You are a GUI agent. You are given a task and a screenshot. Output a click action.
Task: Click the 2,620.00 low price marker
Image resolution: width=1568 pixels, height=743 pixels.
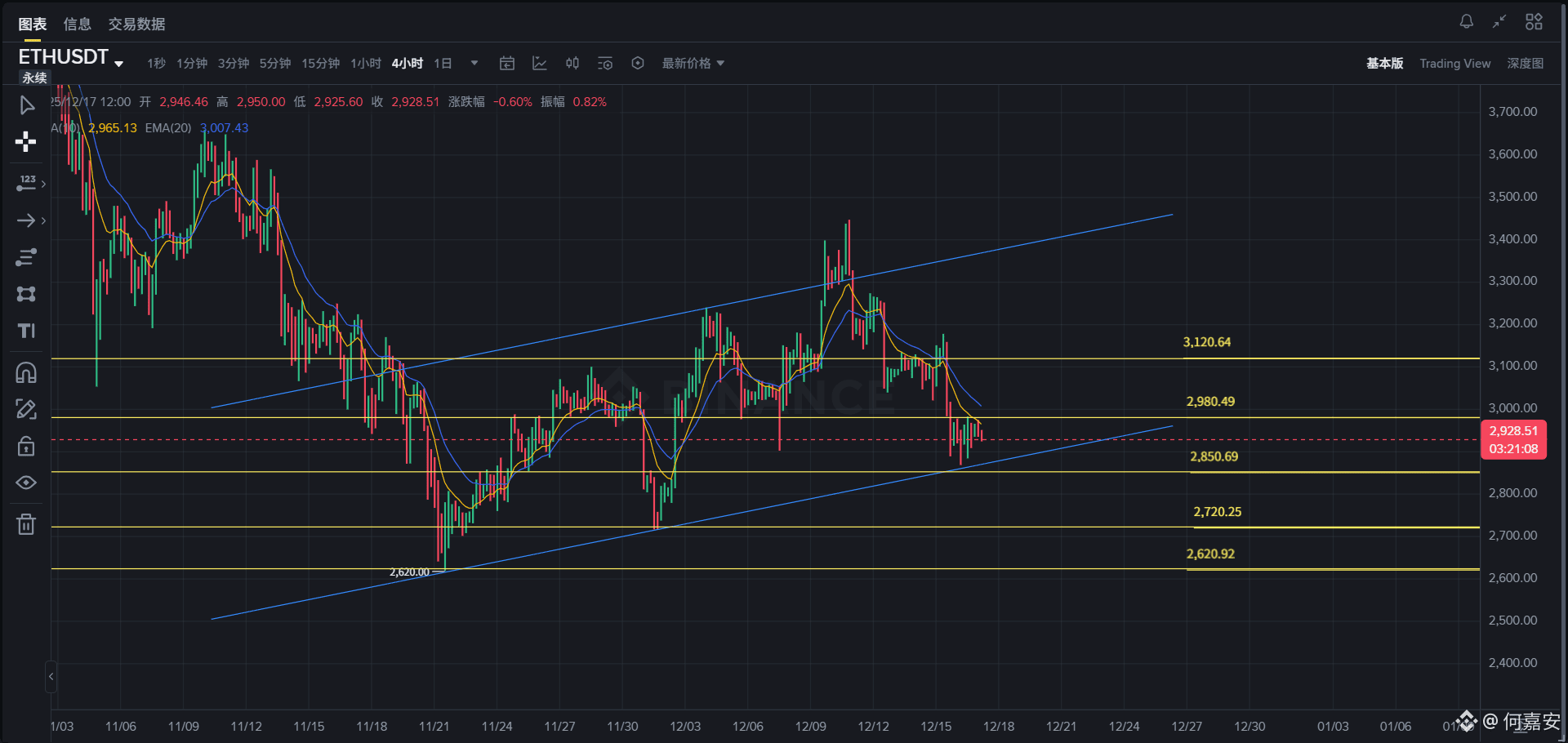pyautogui.click(x=409, y=572)
